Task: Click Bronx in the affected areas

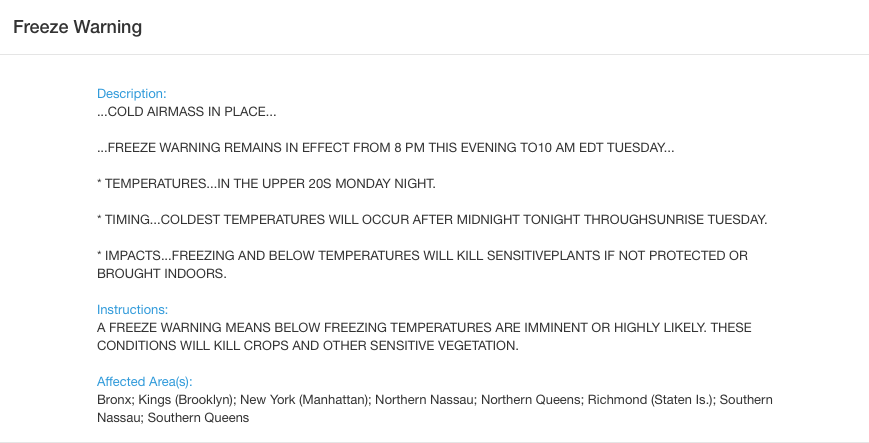Action: tap(115, 400)
